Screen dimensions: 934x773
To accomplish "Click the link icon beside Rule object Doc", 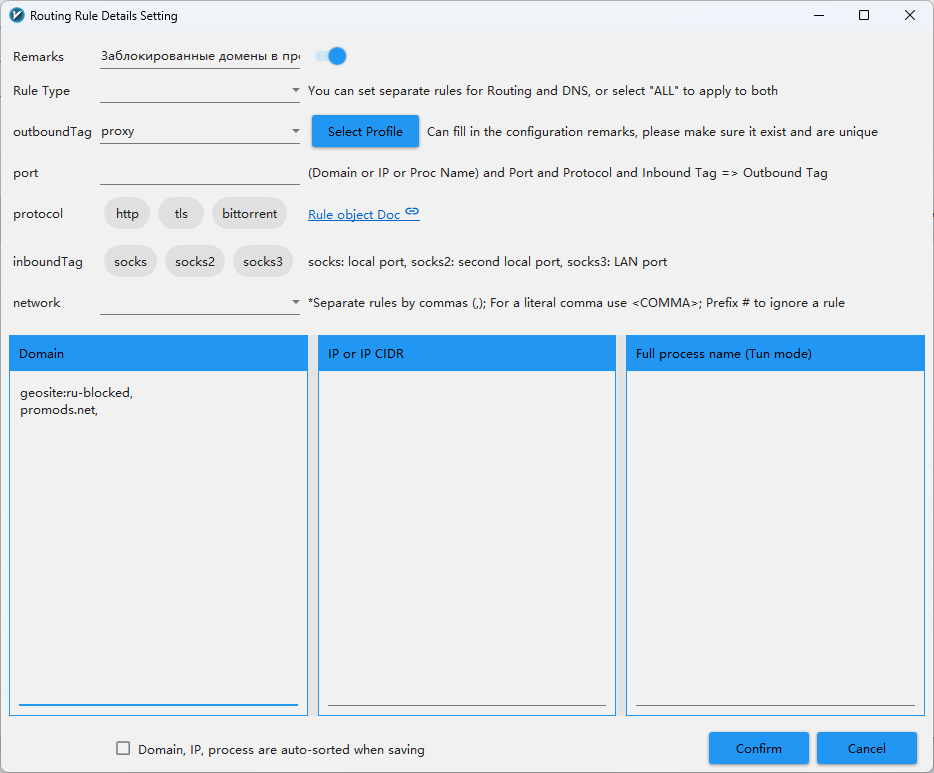I will coord(412,213).
